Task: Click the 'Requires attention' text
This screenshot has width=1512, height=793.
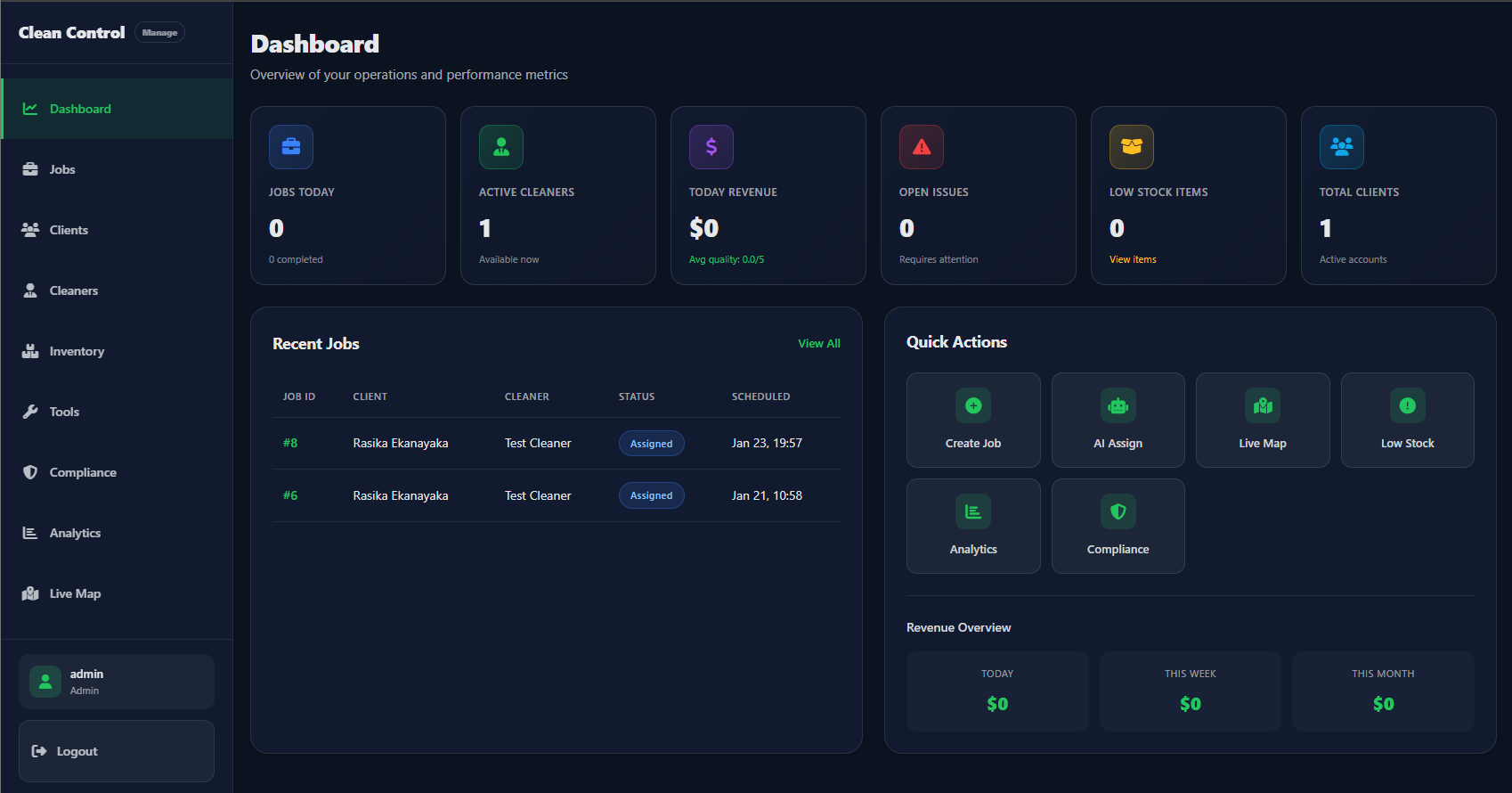Action: coord(939,259)
